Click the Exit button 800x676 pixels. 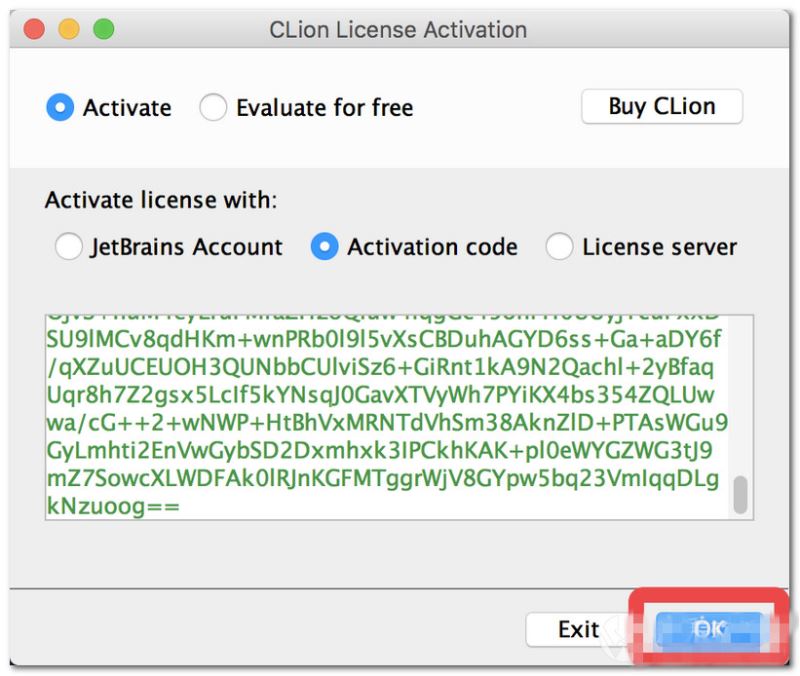(x=578, y=630)
